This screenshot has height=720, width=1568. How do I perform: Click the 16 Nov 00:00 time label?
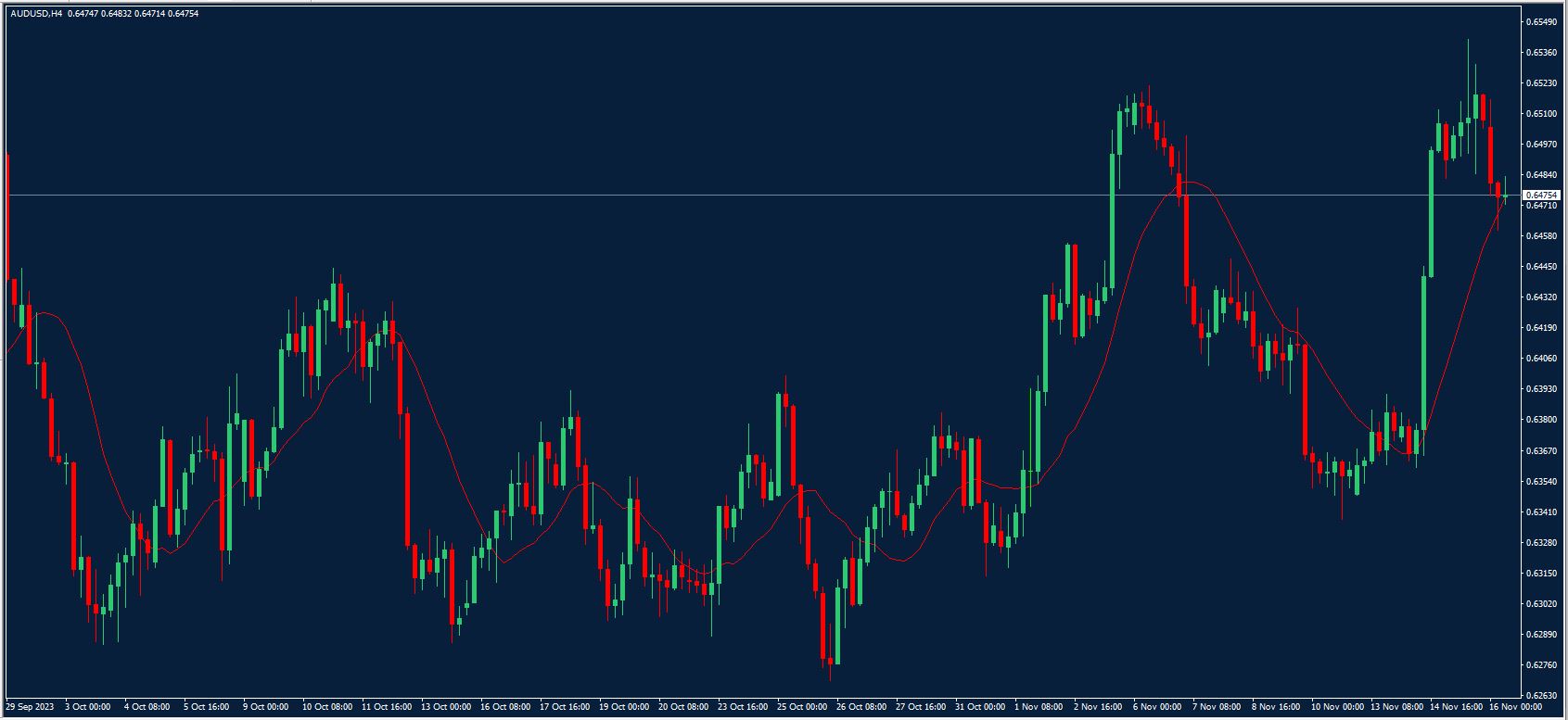(1515, 707)
